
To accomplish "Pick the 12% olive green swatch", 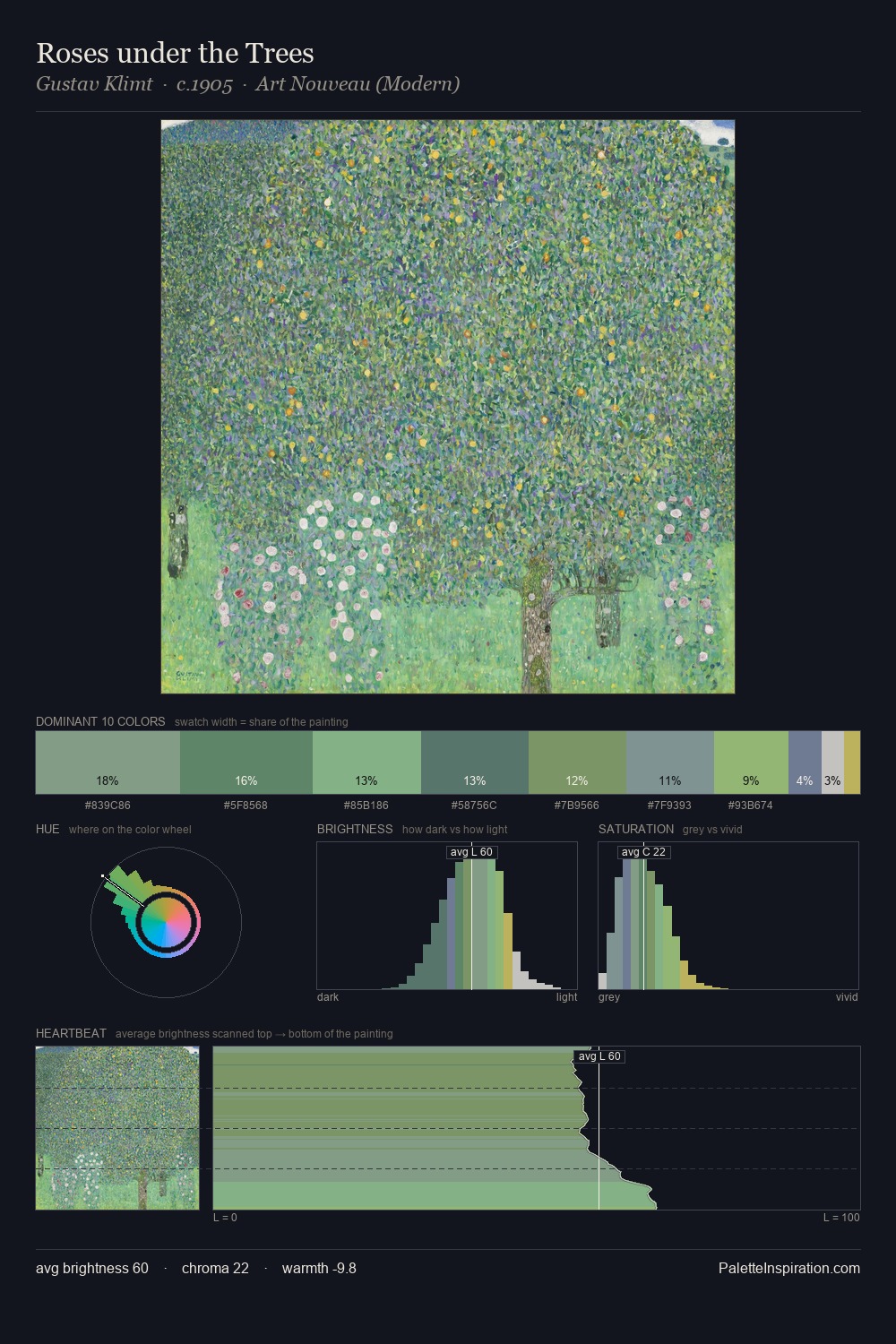I will [x=577, y=762].
